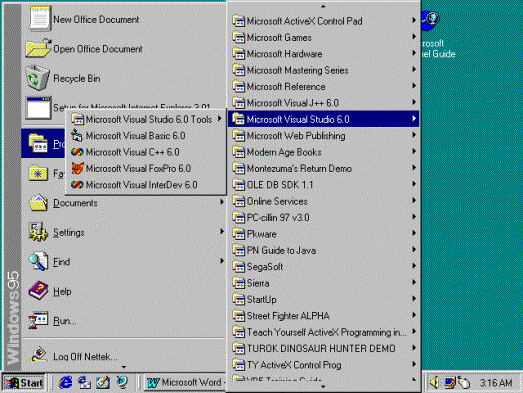This screenshot has width=523, height=393.
Task: Click the Favorites folder icon
Action: pyautogui.click(x=38, y=173)
